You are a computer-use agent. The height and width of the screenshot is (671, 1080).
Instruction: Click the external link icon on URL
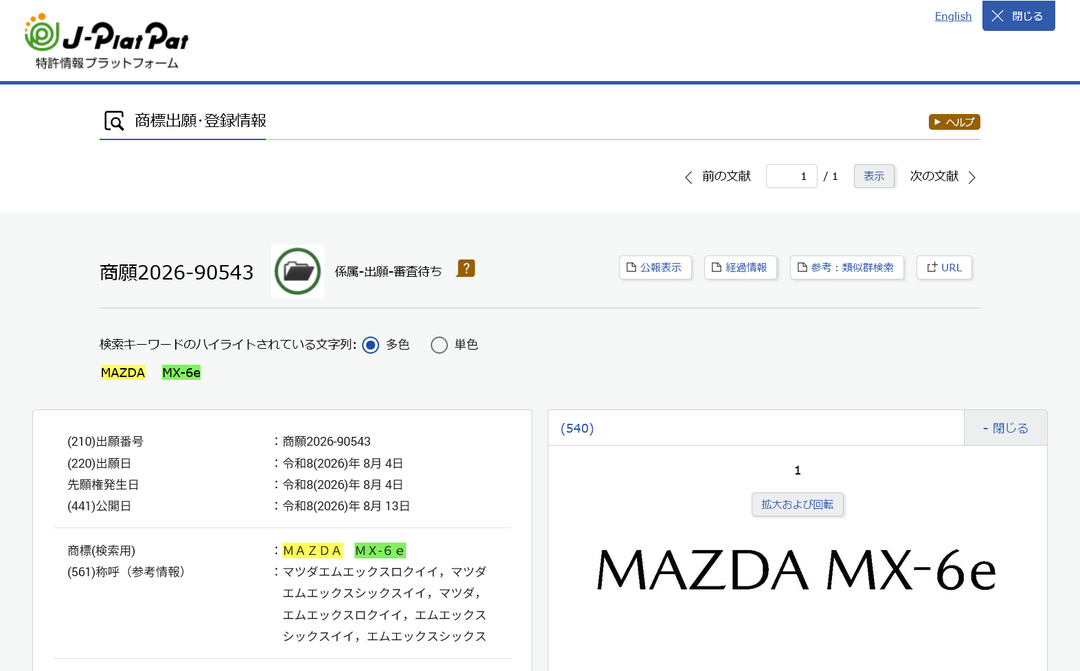[932, 267]
